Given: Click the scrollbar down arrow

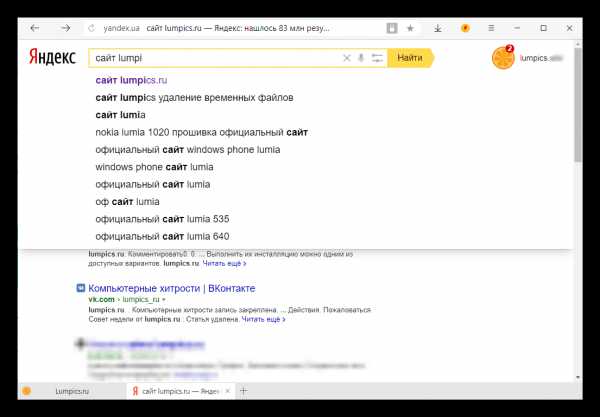Looking at the screenshot, I should point(578,378).
